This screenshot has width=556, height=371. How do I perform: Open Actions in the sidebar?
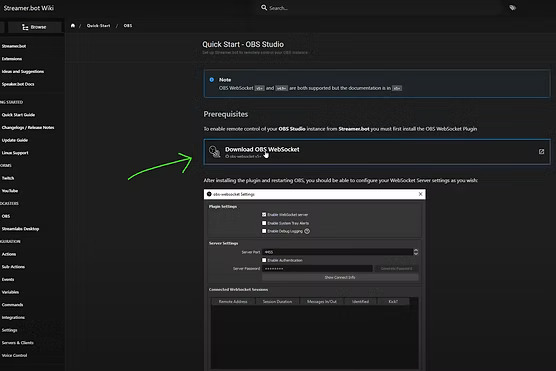tap(9, 254)
